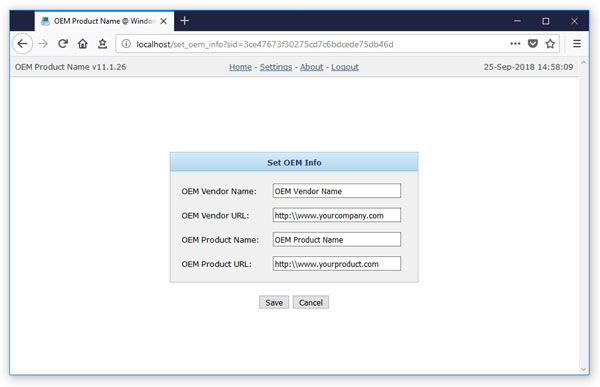Cancel the OEM info changes
Viewport: 600px width, 387px height.
(x=311, y=302)
